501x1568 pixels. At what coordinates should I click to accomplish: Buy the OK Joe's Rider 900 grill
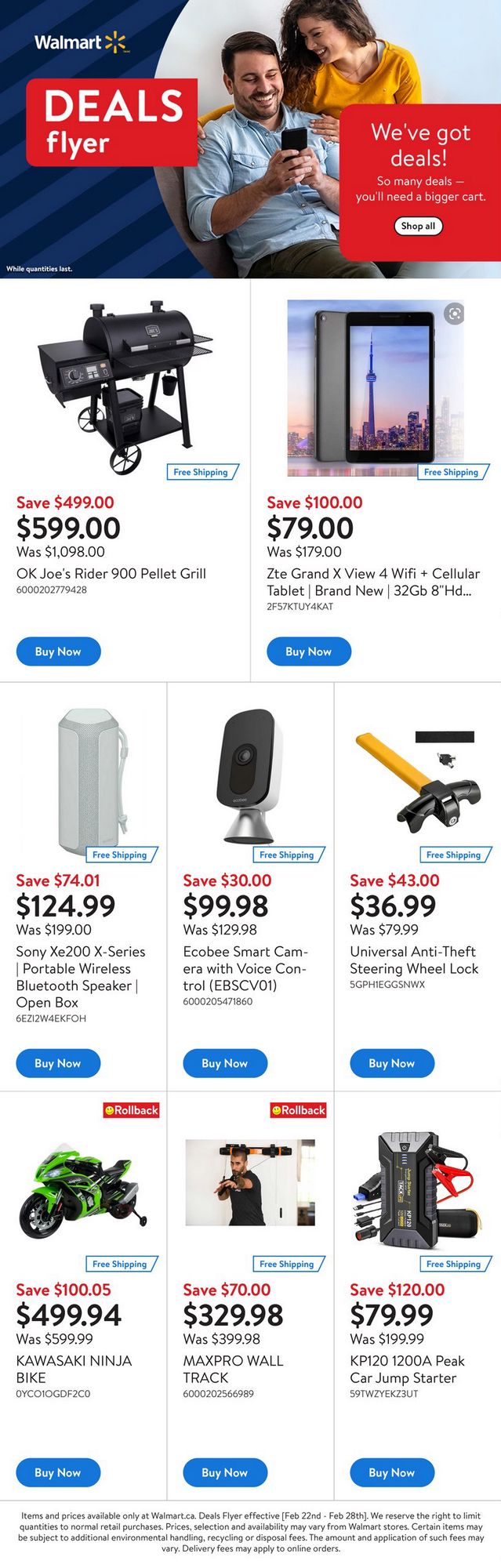[x=58, y=652]
